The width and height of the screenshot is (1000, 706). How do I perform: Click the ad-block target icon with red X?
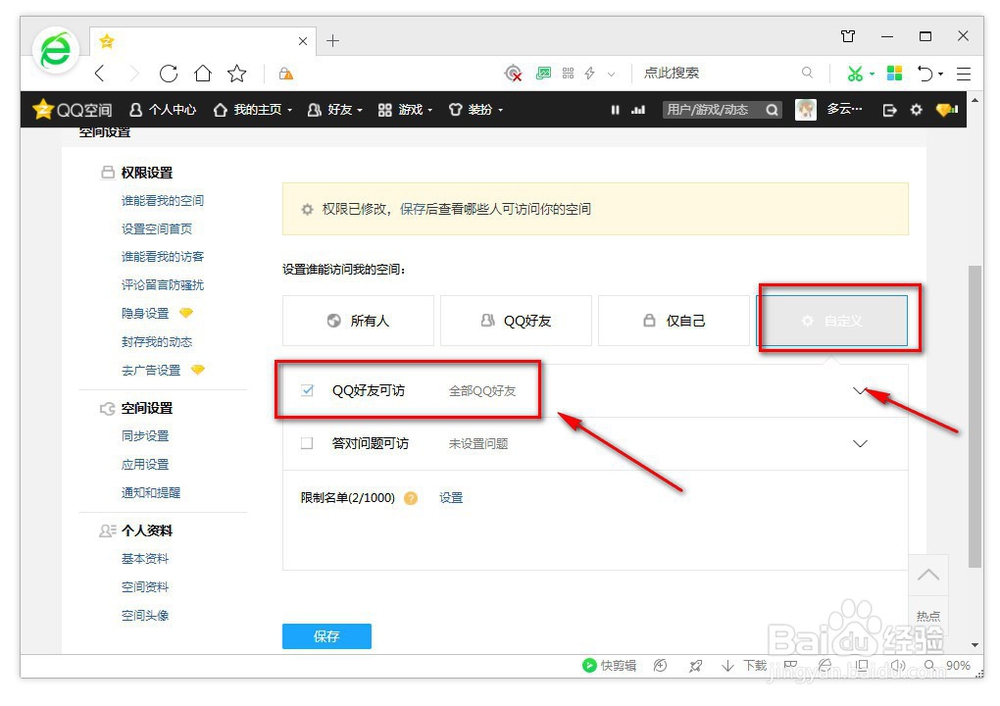[x=513, y=74]
